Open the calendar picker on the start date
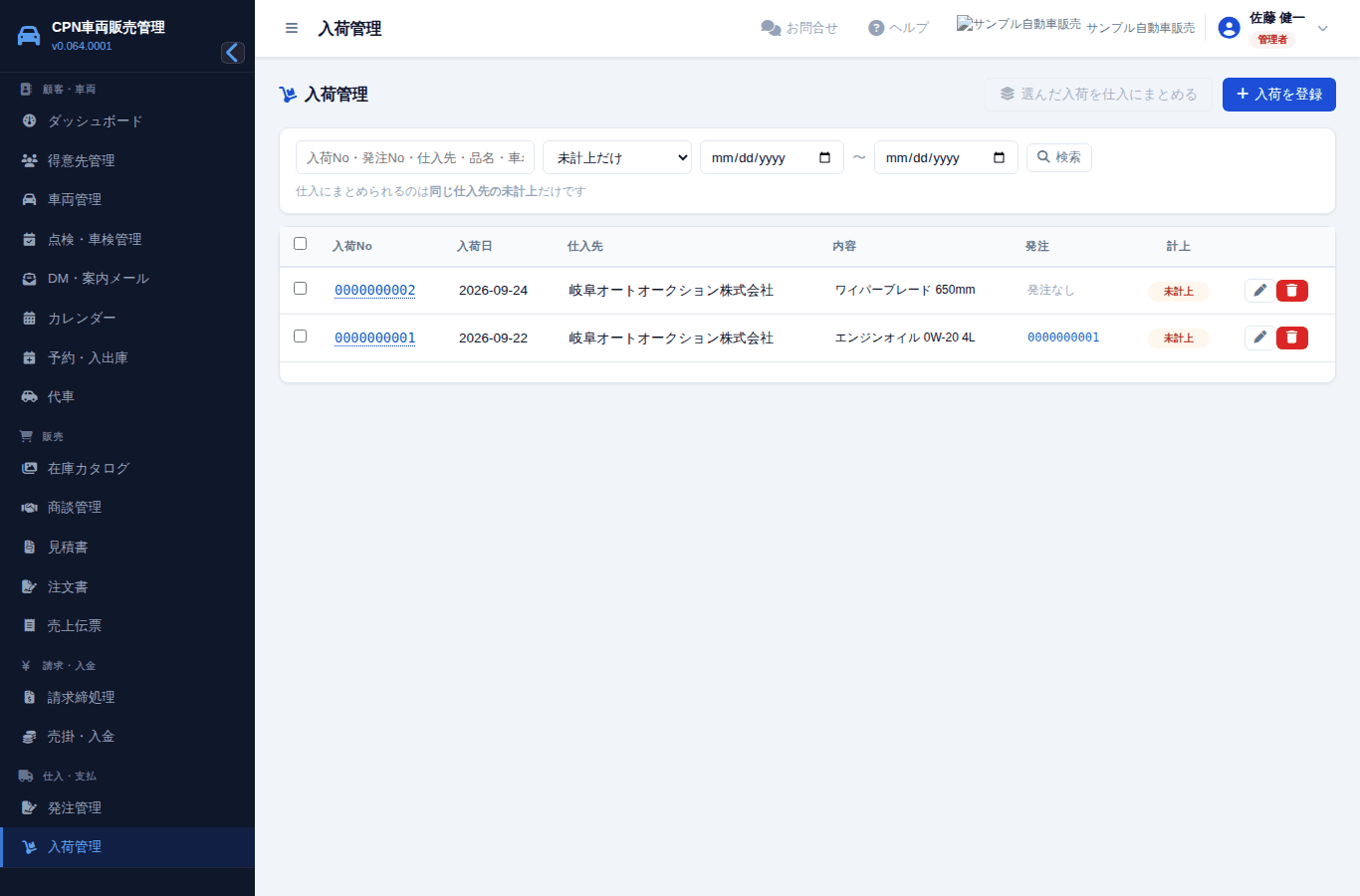This screenshot has height=896, width=1360. [824, 157]
